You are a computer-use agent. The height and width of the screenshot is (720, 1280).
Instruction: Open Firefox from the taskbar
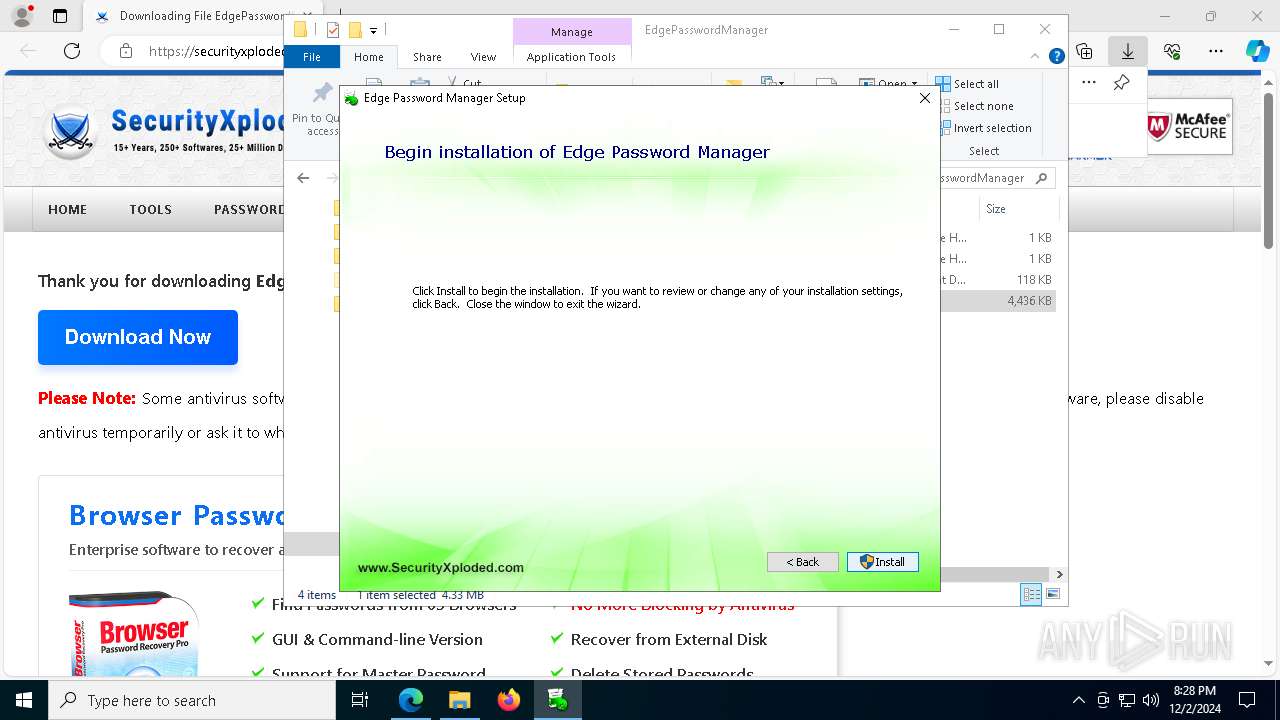point(508,700)
